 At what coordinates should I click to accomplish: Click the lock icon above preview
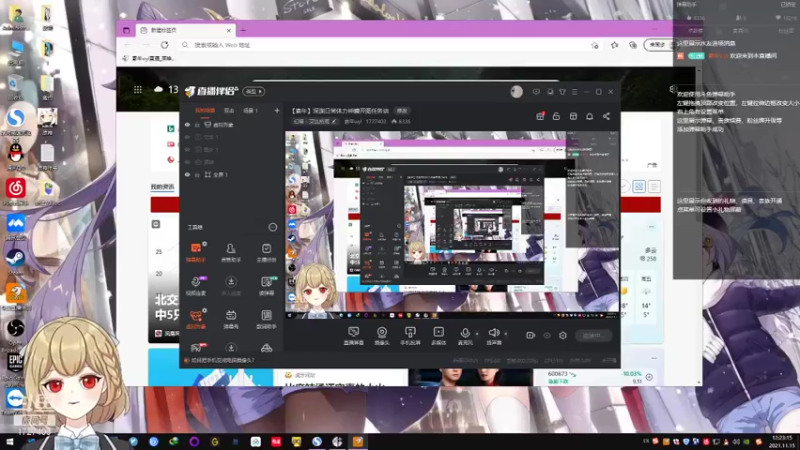point(556,116)
